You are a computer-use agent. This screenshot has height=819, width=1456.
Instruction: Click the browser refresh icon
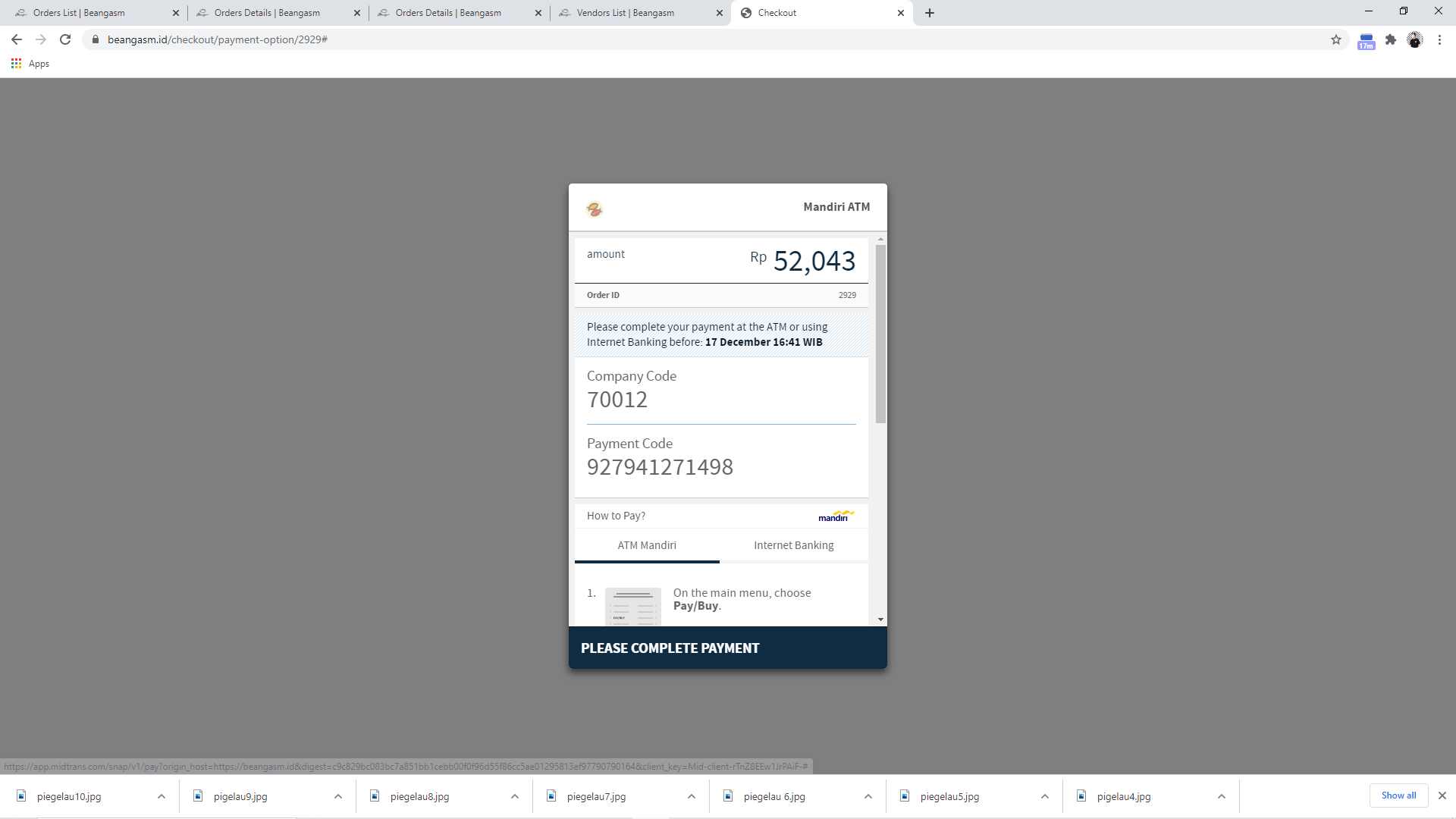65,39
